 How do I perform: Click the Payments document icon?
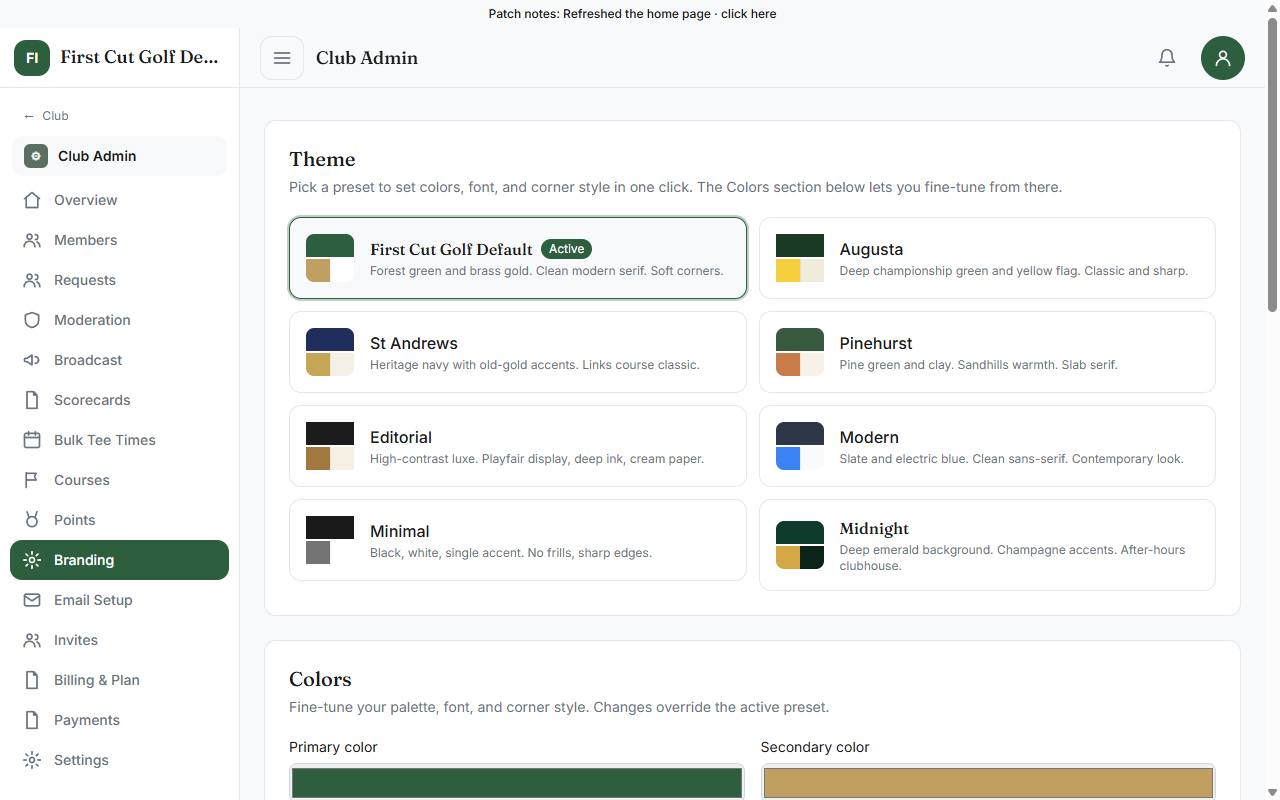point(32,720)
